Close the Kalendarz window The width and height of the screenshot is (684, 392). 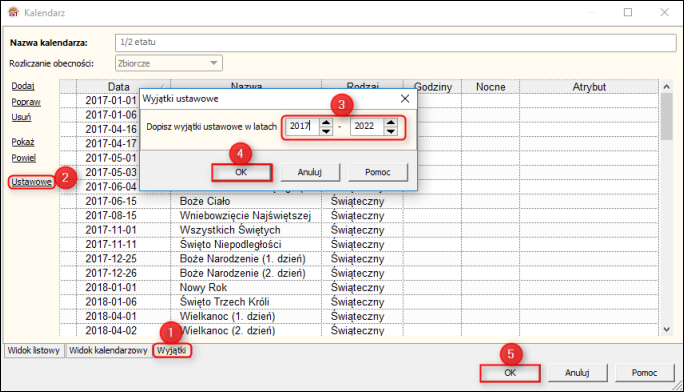click(x=664, y=12)
